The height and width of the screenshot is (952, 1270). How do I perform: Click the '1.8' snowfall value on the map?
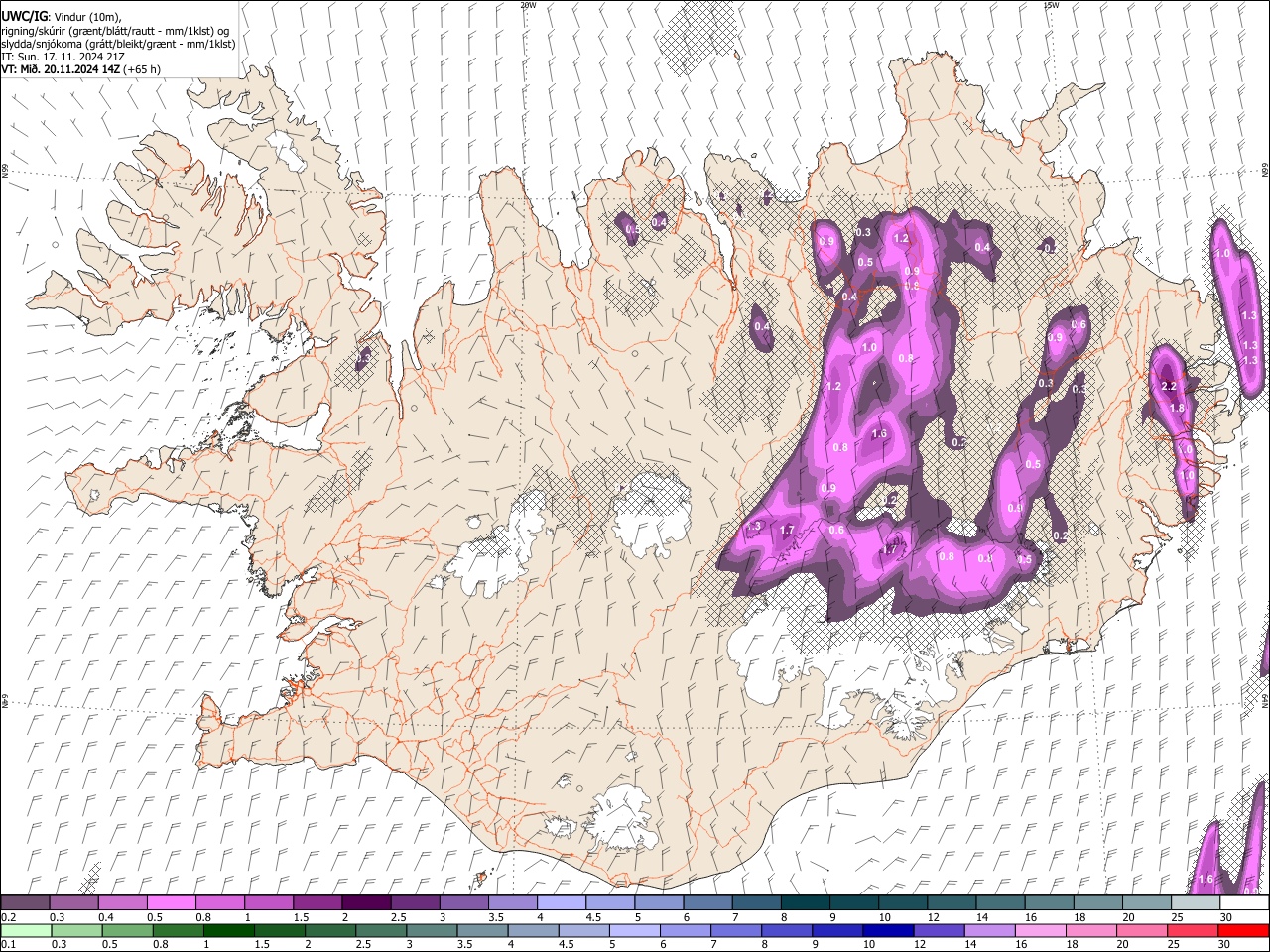click(1177, 408)
